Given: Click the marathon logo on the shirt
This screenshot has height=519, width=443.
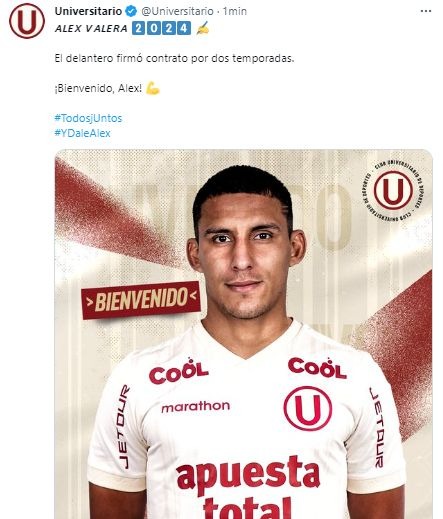Looking at the screenshot, I should pyautogui.click(x=196, y=406).
